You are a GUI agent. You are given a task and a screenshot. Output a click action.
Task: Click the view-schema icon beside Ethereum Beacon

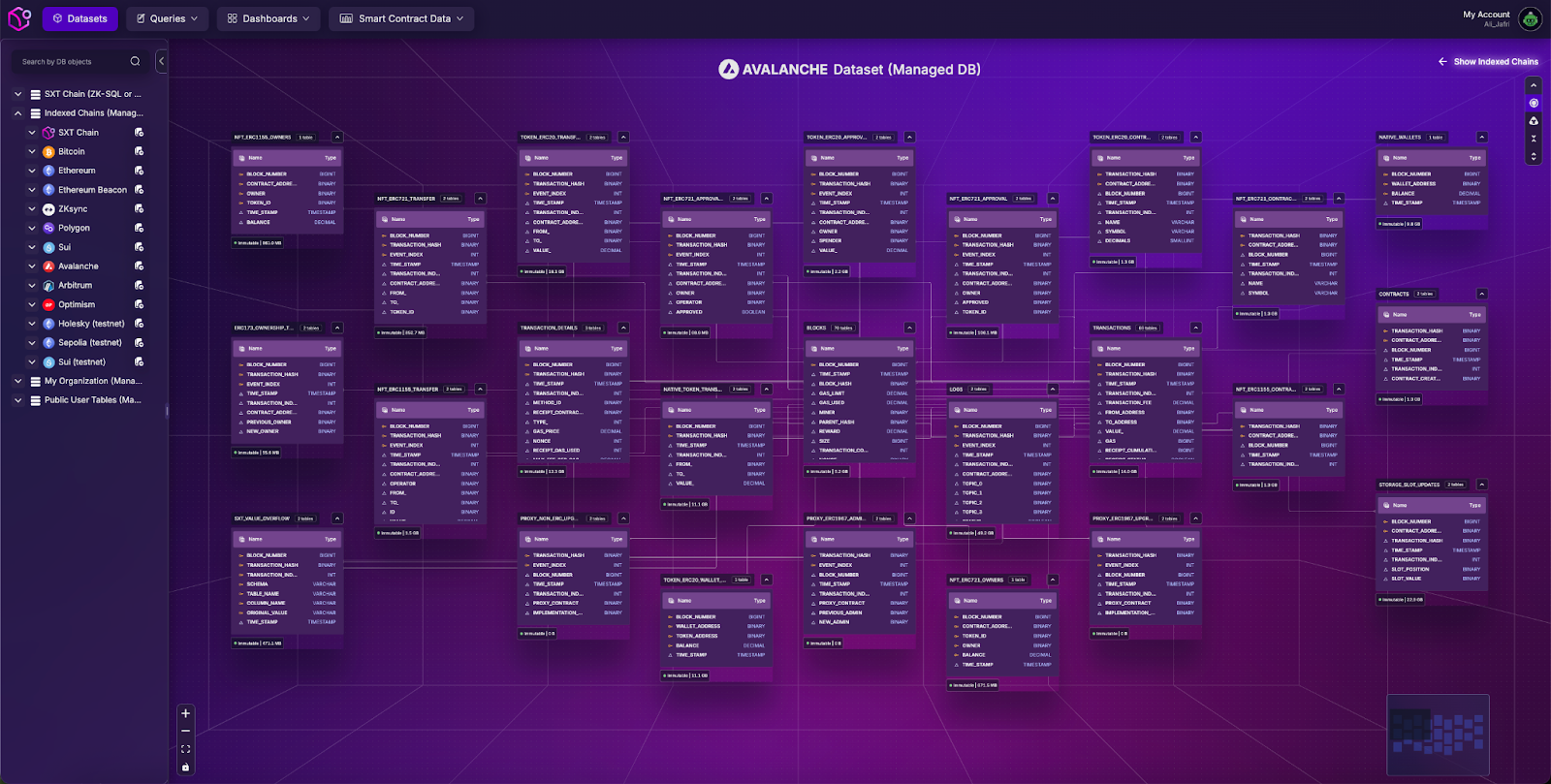coord(139,190)
